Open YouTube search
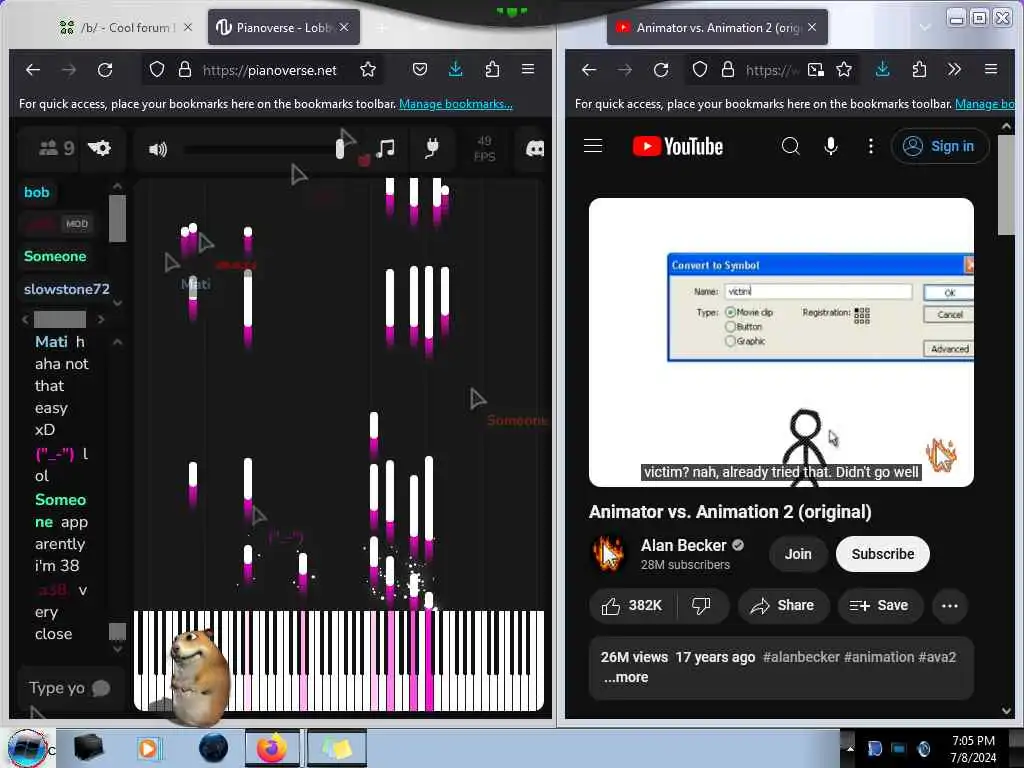The height and width of the screenshot is (768, 1024). pos(790,146)
